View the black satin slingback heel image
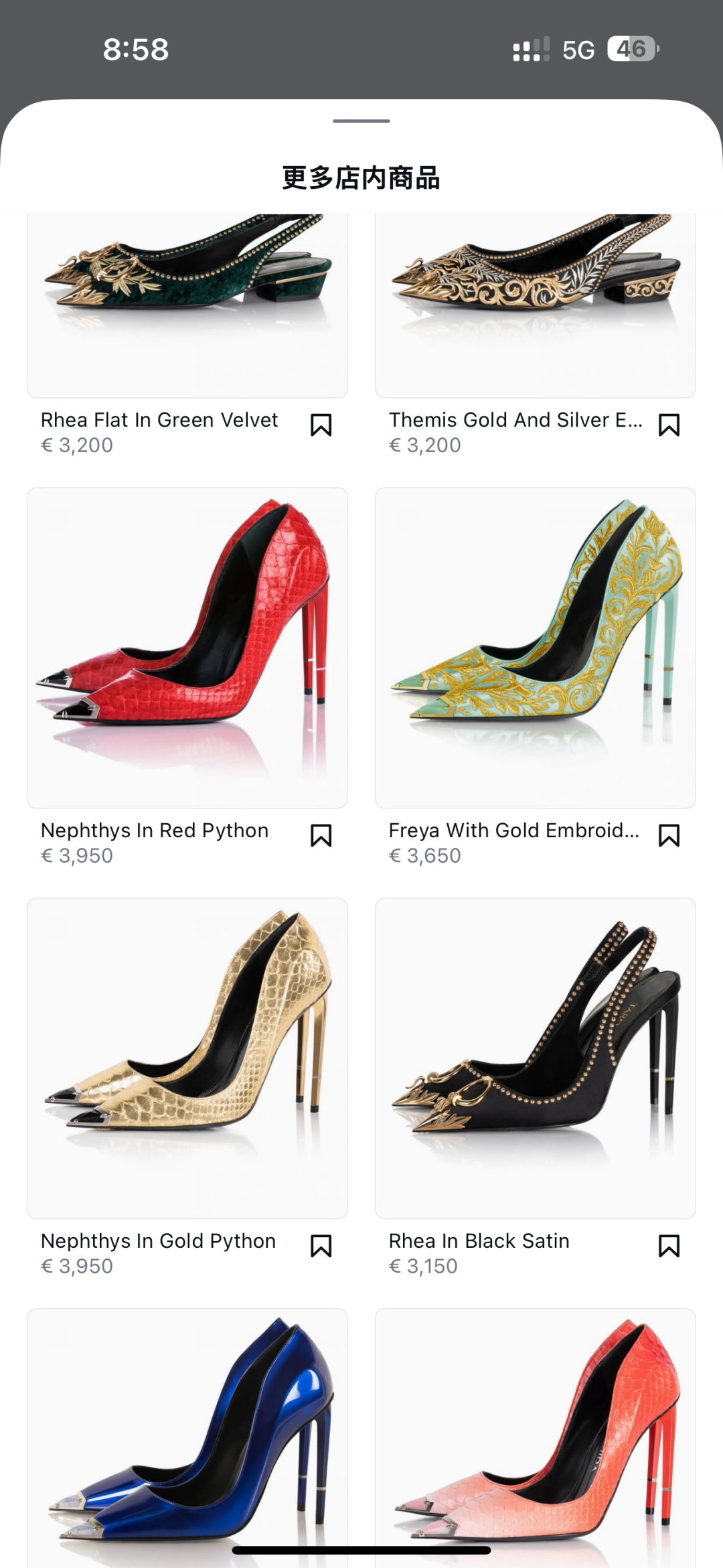The image size is (723, 1568). click(536, 1058)
